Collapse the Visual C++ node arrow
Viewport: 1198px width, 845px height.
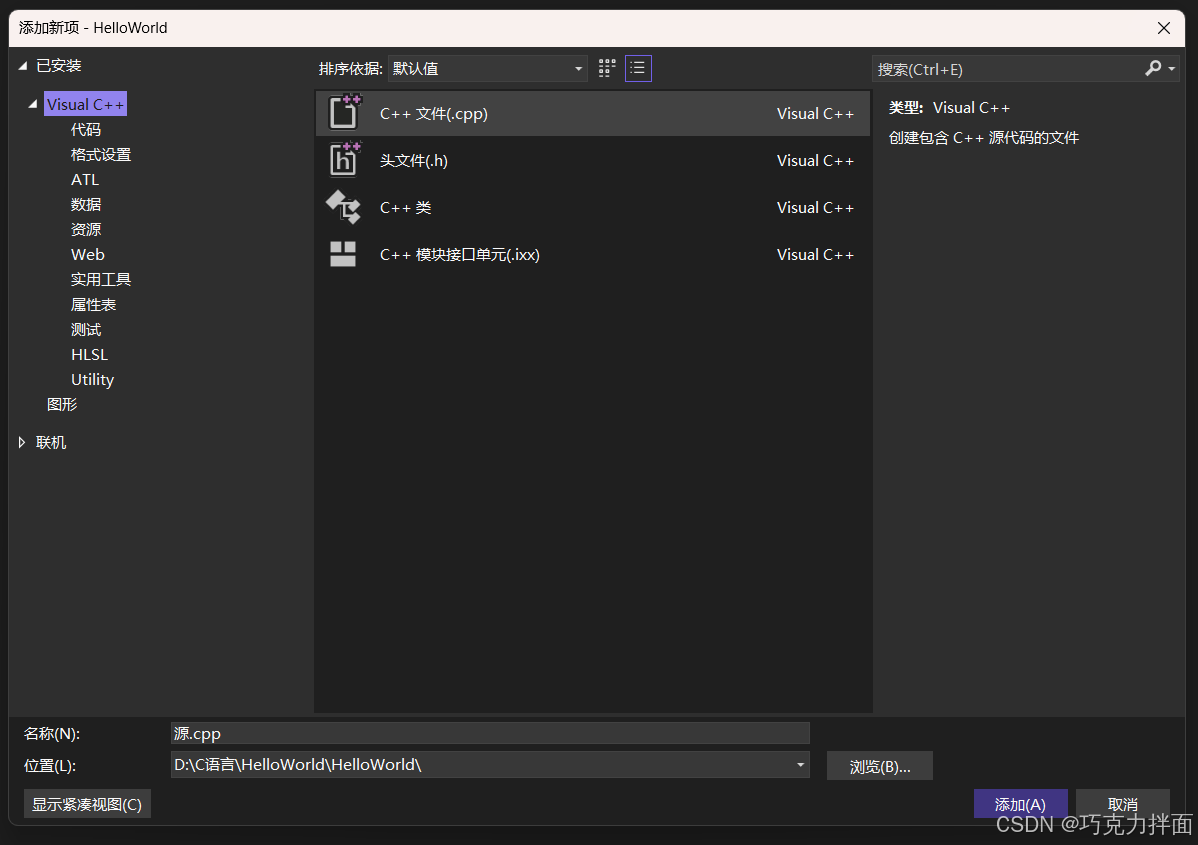32,103
